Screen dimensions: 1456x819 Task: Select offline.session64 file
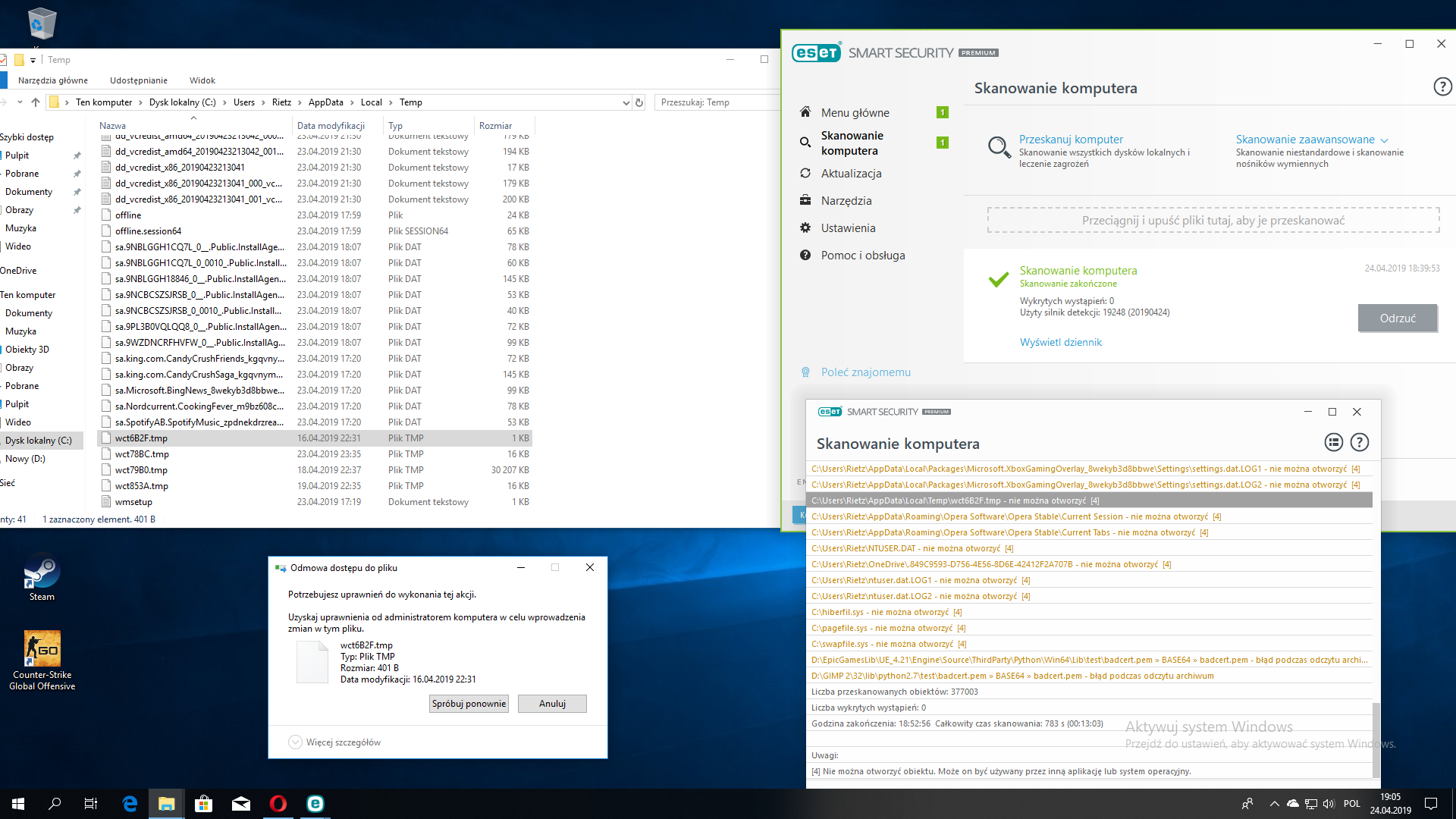[x=316, y=231]
